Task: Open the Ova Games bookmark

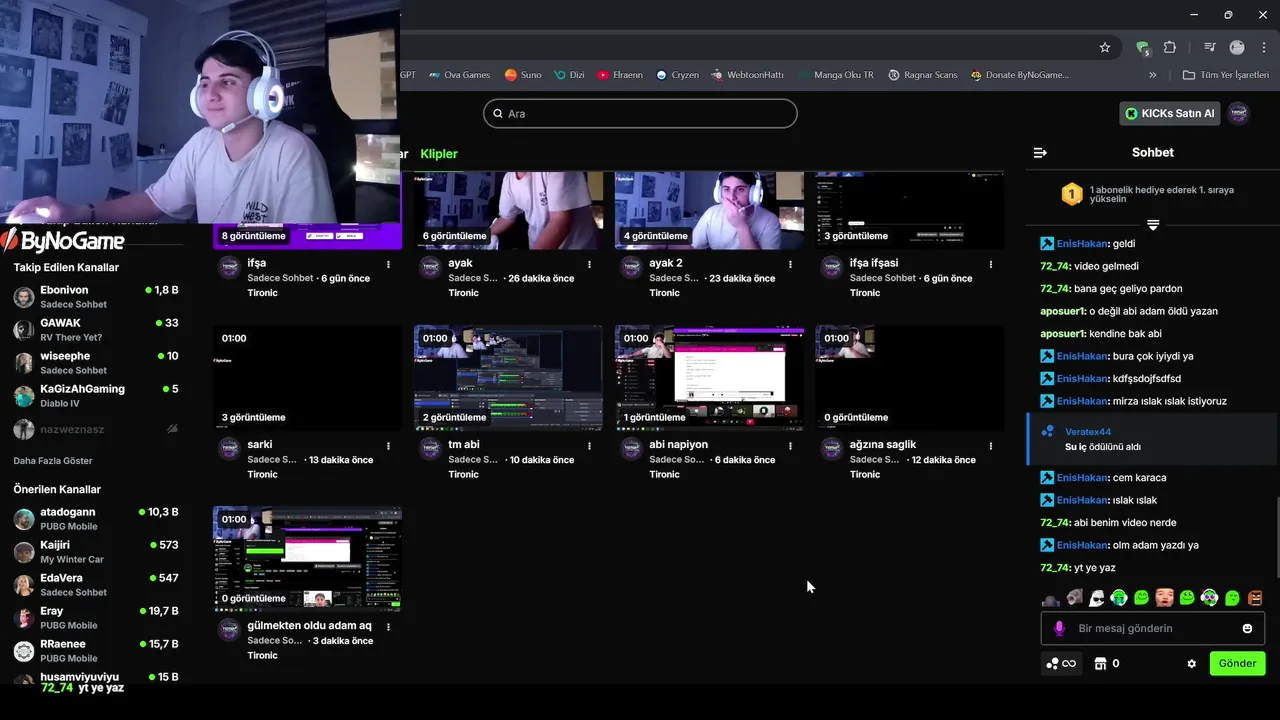Action: tap(459, 75)
